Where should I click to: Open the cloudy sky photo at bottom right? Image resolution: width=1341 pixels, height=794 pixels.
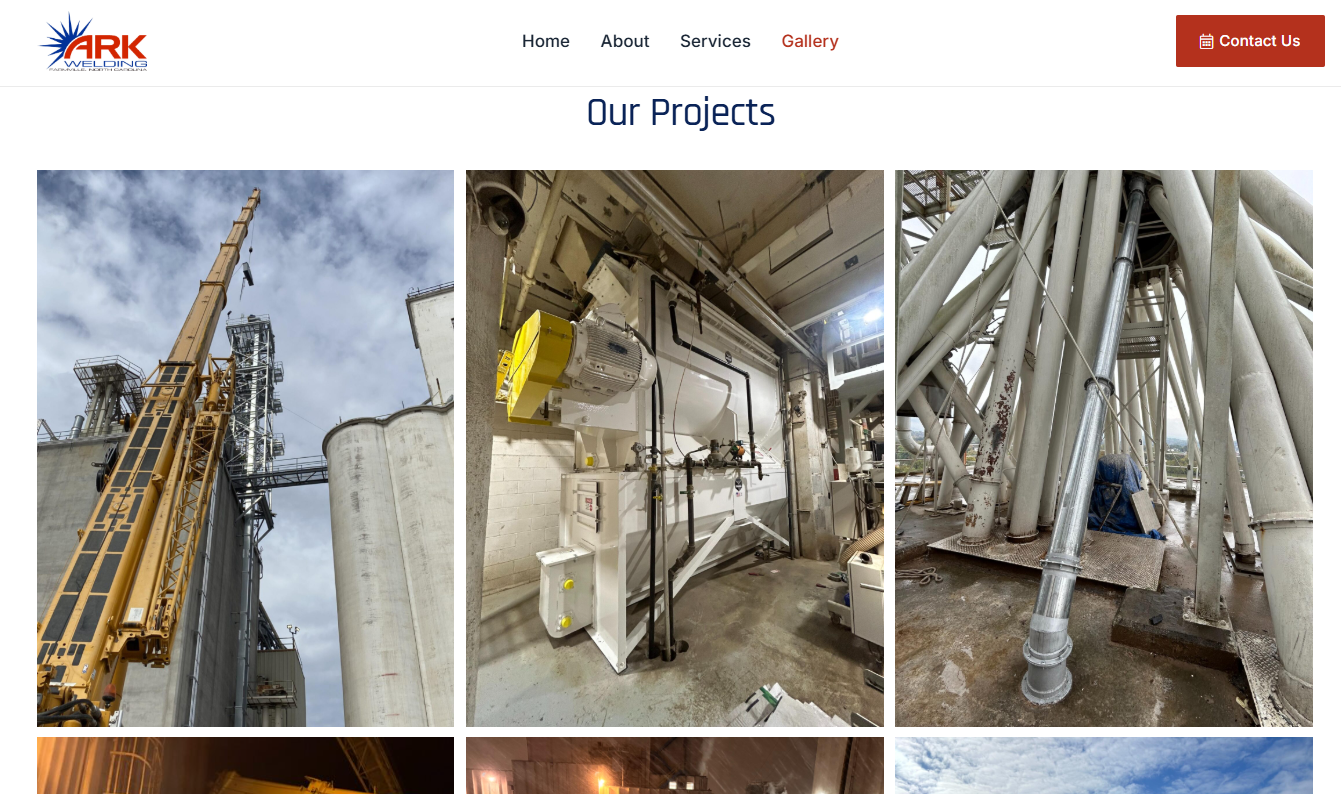coord(1104,766)
